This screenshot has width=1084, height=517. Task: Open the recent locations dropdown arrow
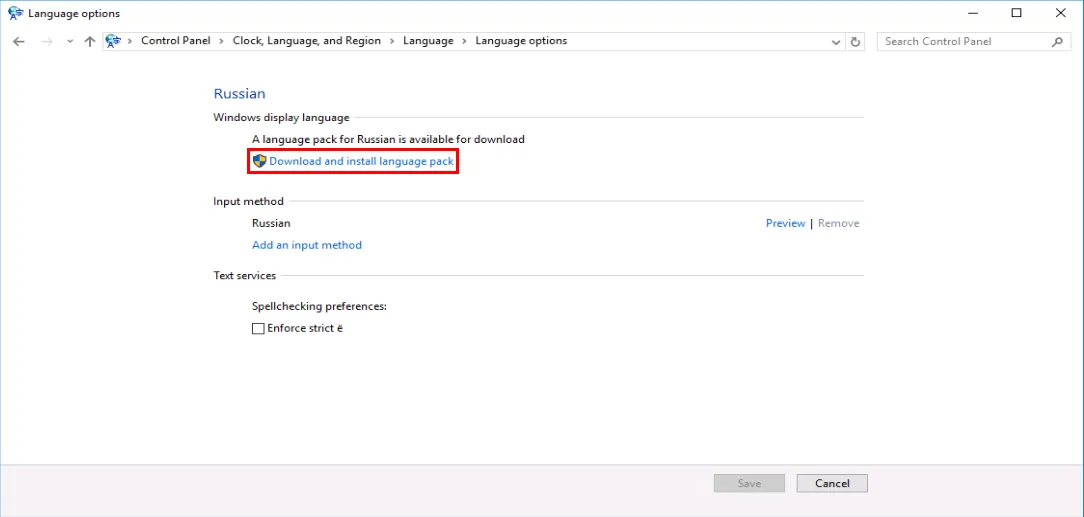tap(69, 42)
